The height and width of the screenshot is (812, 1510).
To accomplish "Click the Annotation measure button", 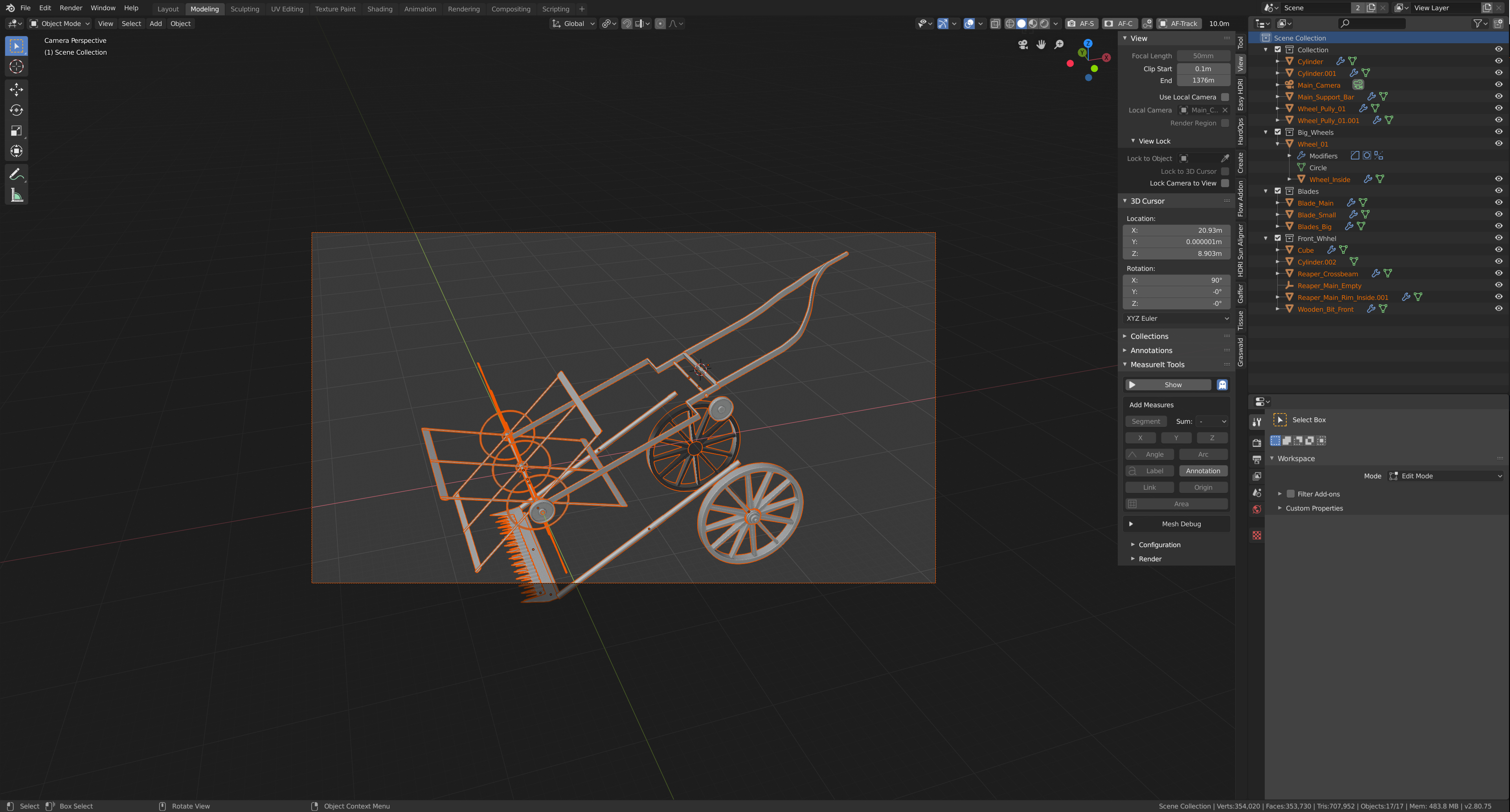I will (1203, 471).
